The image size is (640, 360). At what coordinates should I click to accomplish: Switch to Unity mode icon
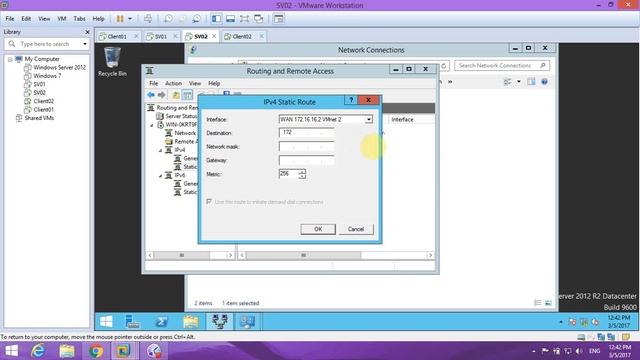point(258,19)
